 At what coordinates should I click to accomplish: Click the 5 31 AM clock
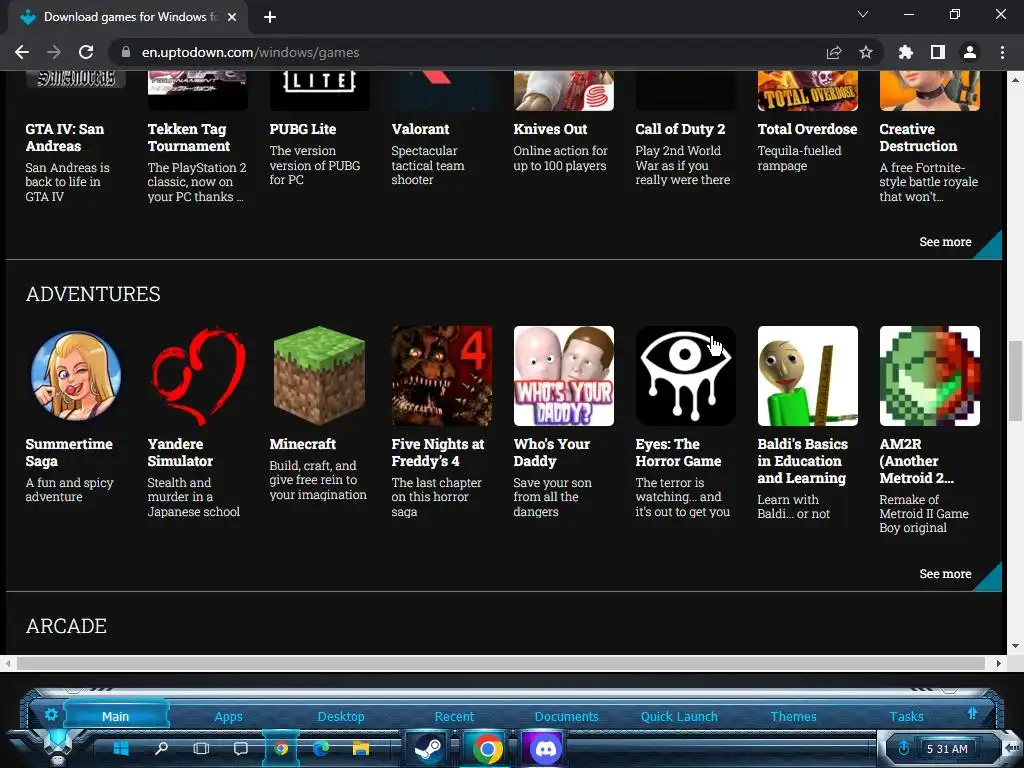pyautogui.click(x=947, y=749)
